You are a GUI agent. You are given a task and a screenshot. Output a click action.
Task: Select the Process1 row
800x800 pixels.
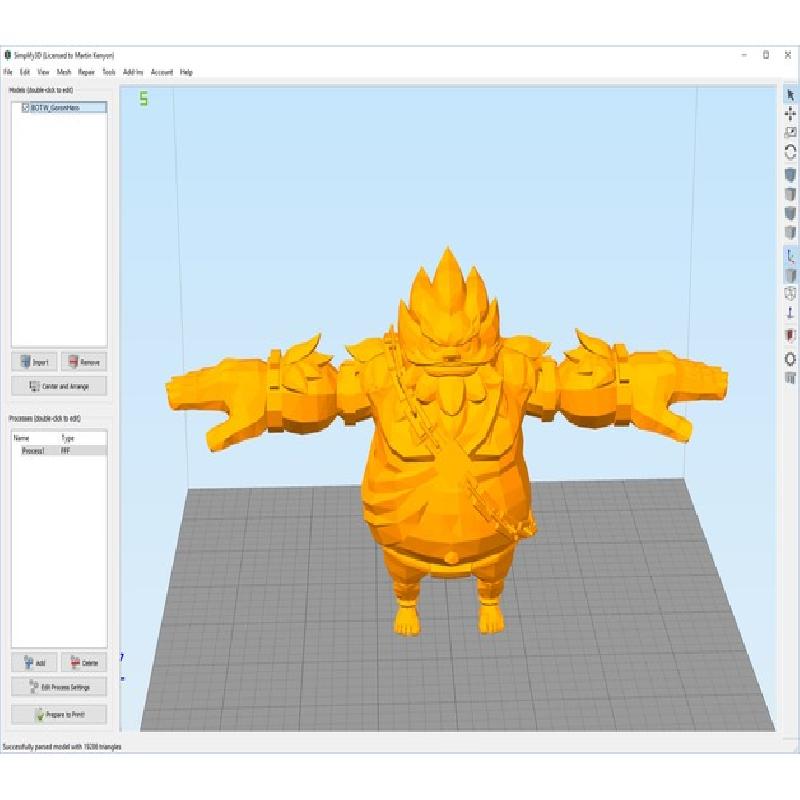coord(59,451)
